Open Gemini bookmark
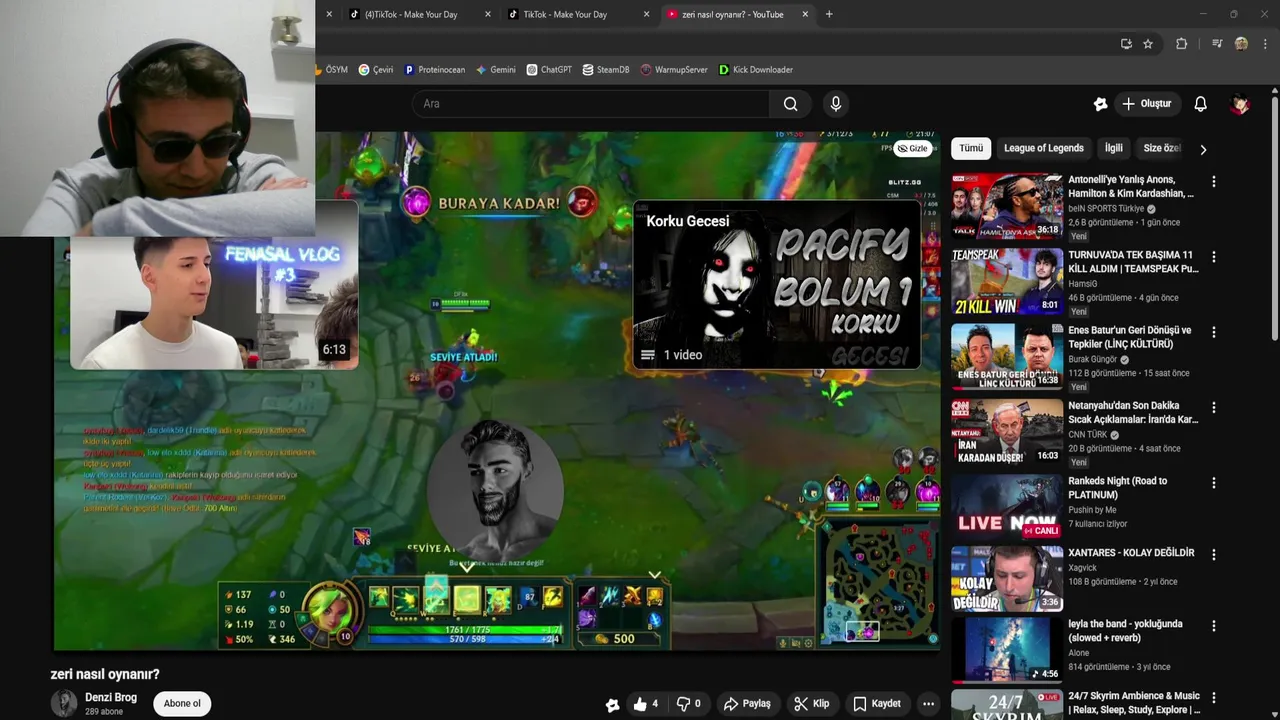This screenshot has width=1280, height=720. [496, 70]
